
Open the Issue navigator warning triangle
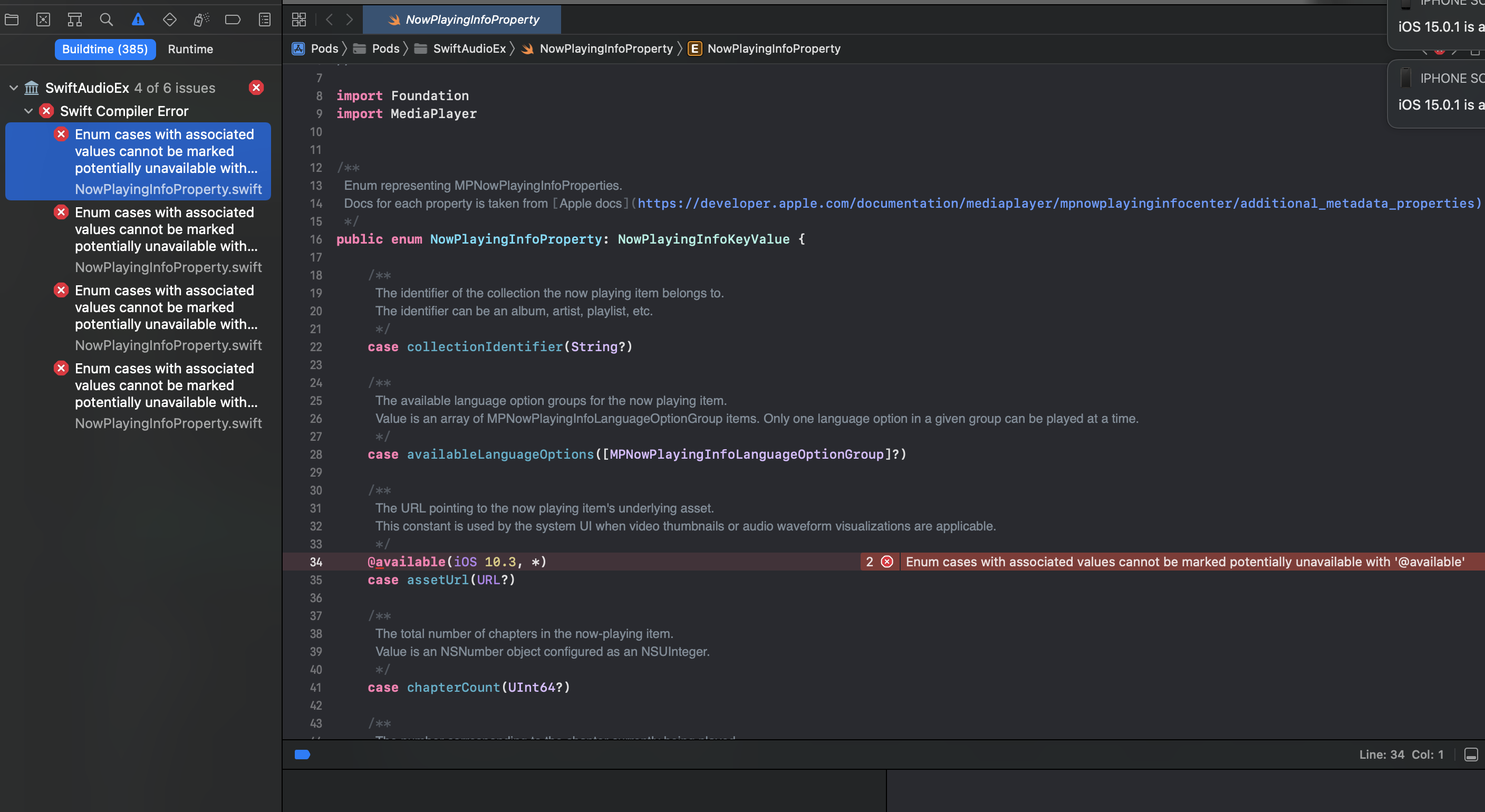(x=138, y=19)
